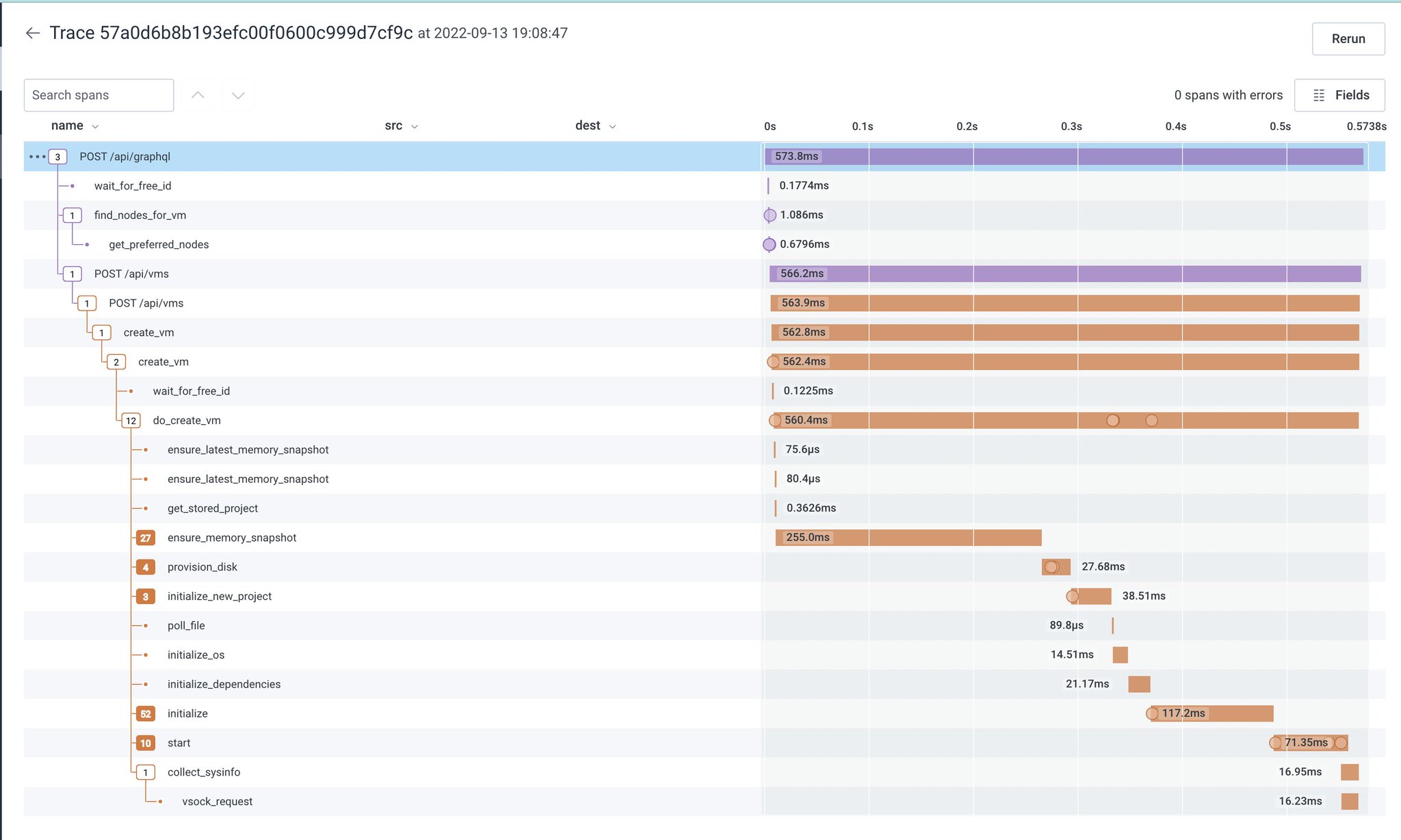Click the span event circle on the get_preferred_nodes bar
Viewport: 1401px width, 840px height.
pos(769,244)
